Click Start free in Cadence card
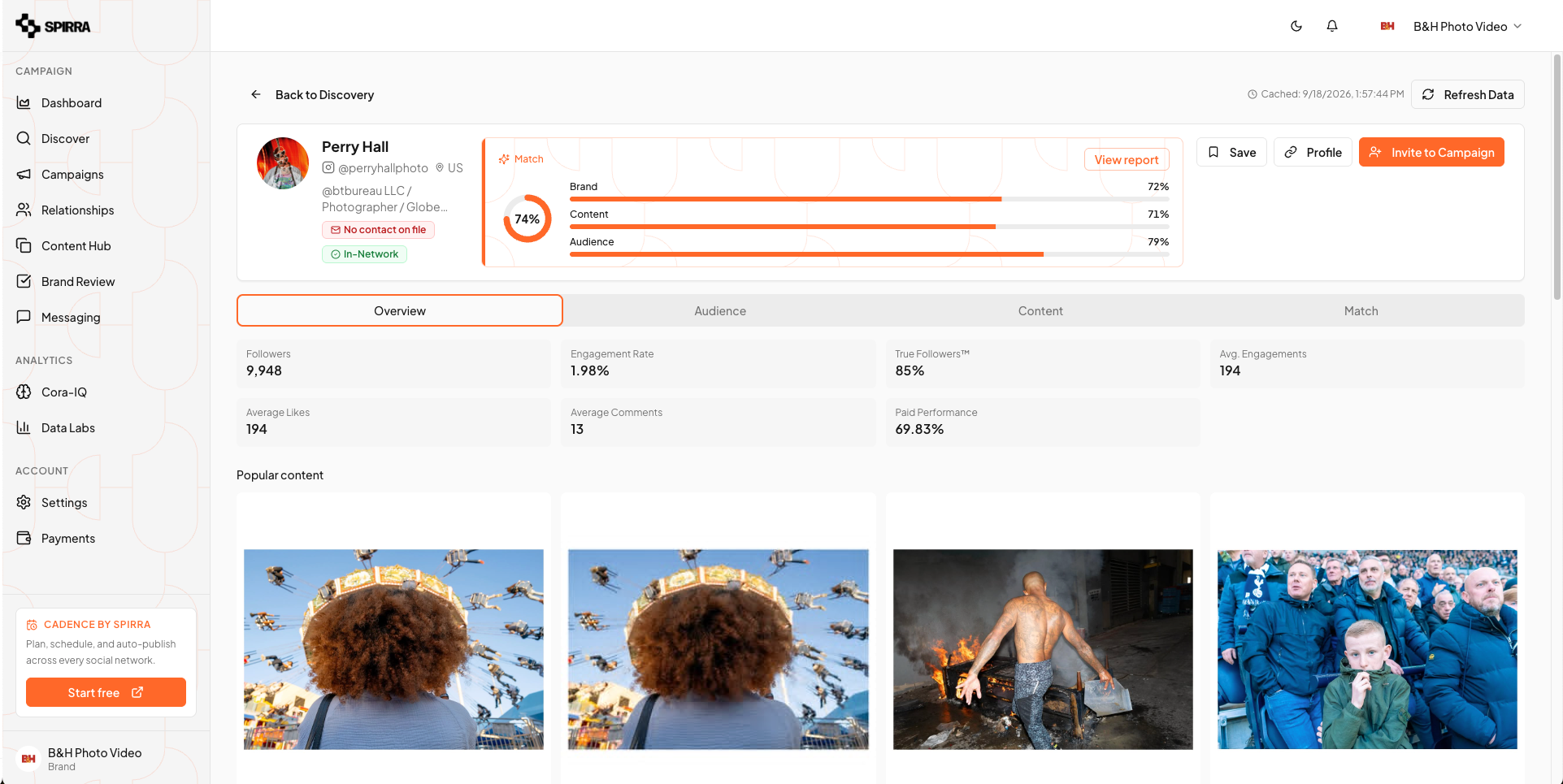 click(x=106, y=692)
